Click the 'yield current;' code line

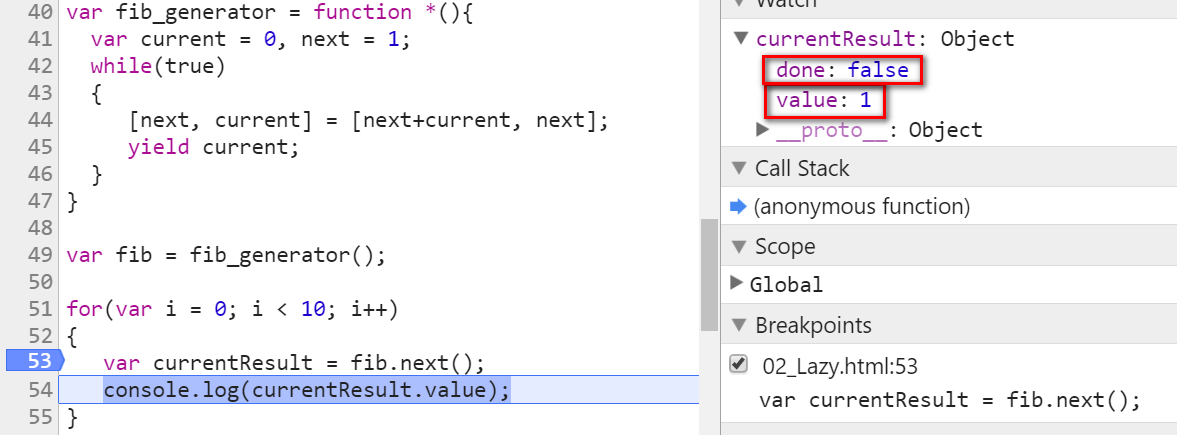(x=213, y=147)
